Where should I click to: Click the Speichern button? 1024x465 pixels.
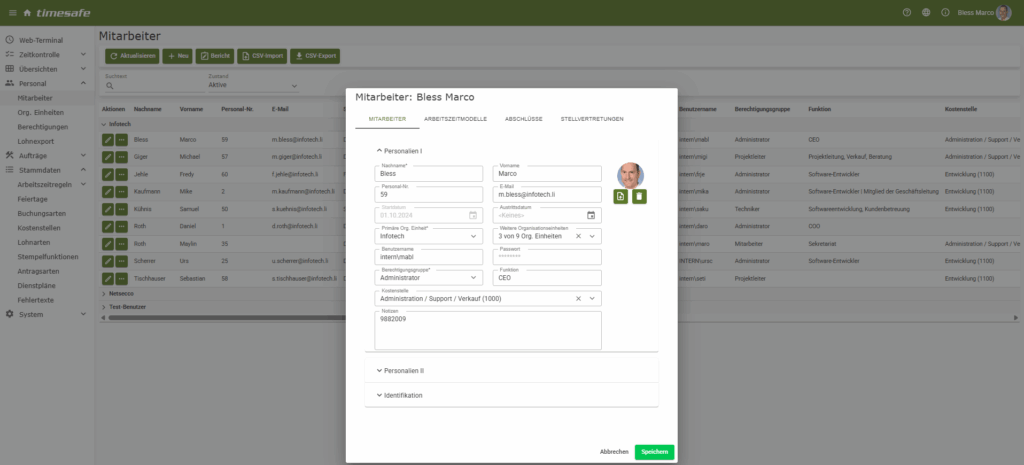pos(654,452)
